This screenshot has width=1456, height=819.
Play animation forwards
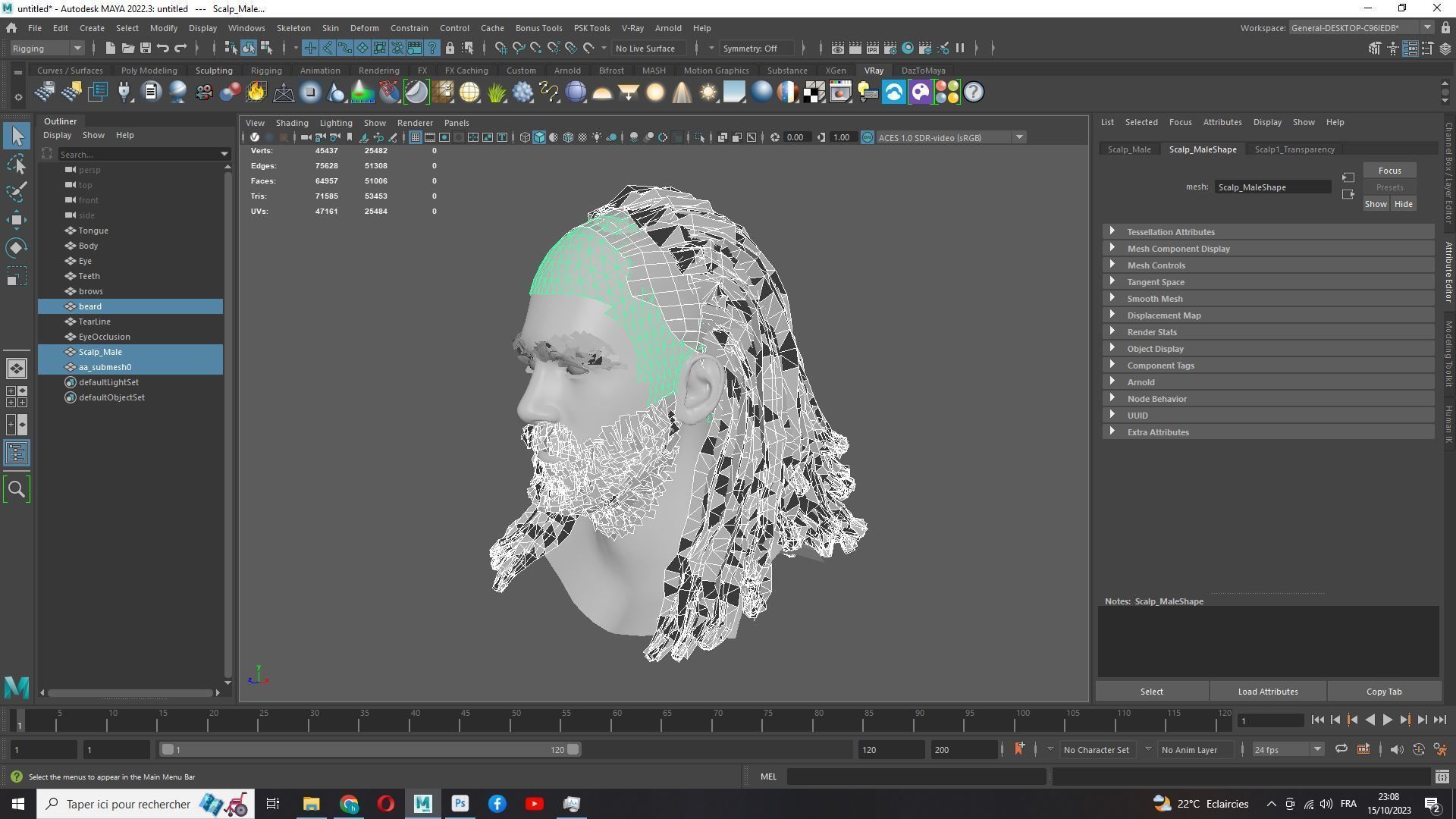coord(1387,720)
